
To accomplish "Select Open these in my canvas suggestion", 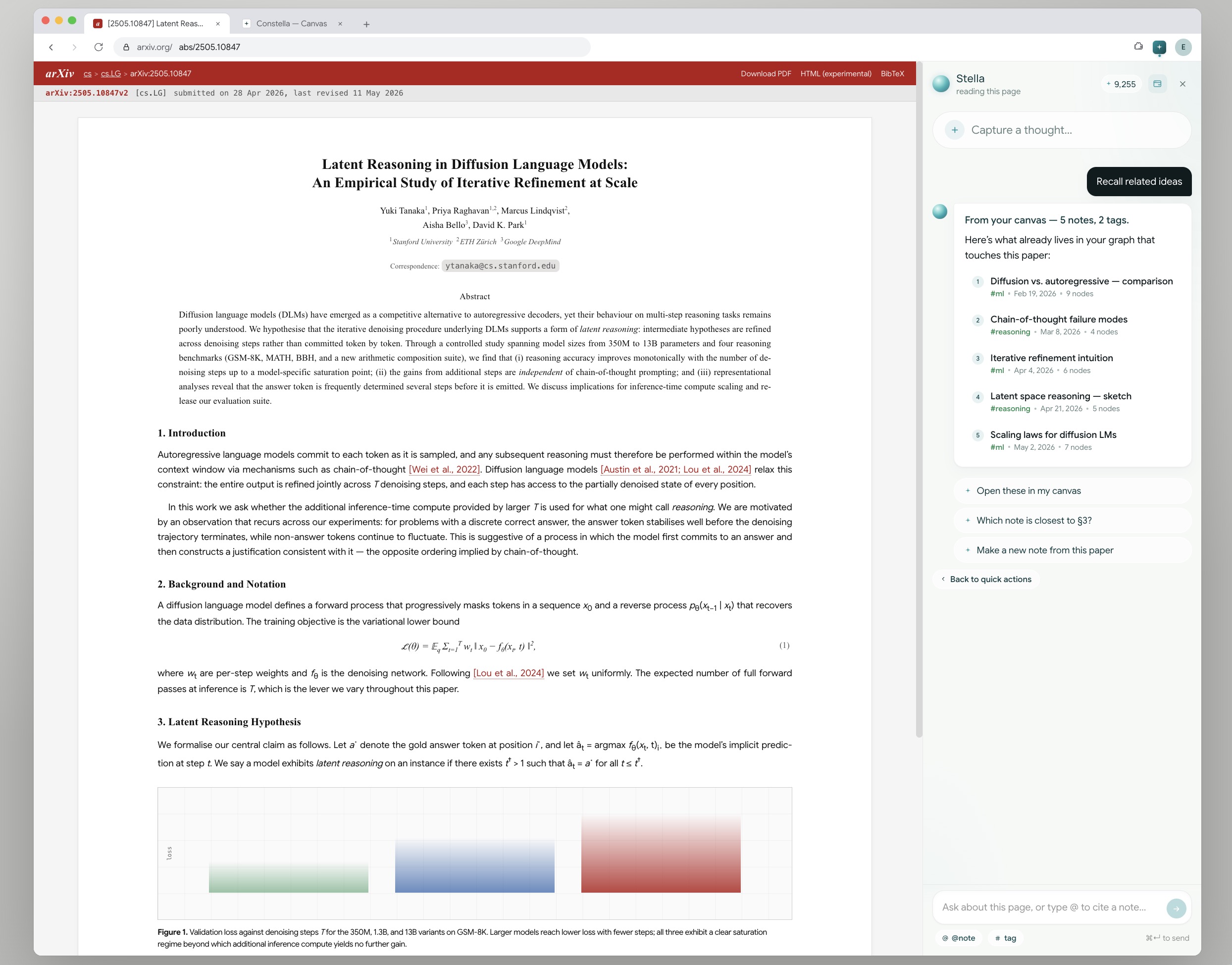I will (1072, 491).
